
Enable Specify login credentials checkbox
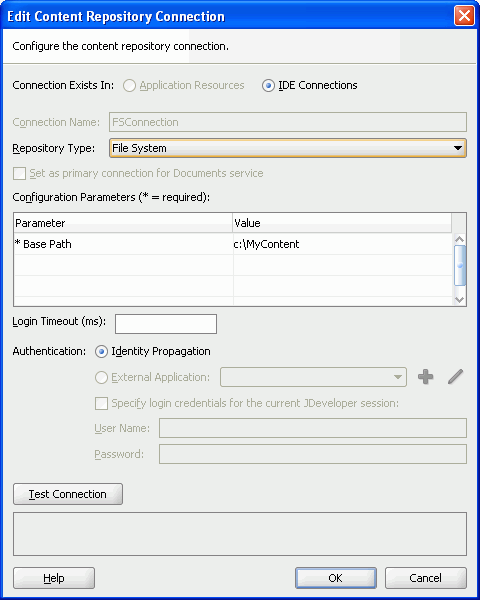point(101,403)
